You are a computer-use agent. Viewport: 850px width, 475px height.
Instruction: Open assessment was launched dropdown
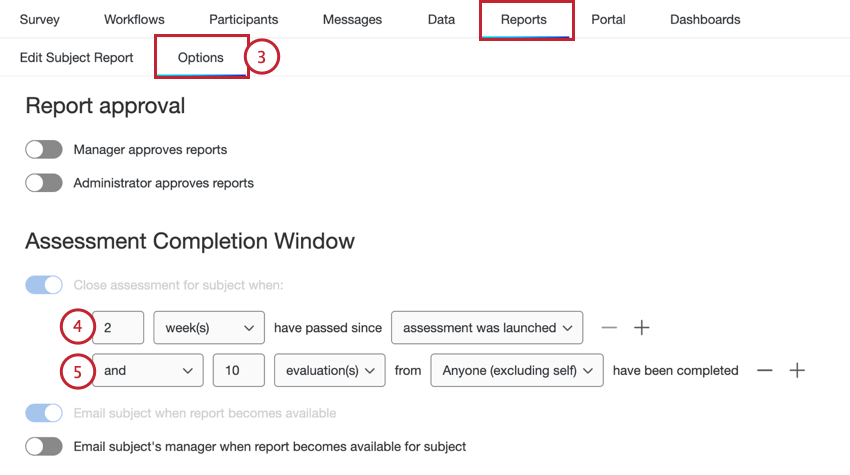(487, 328)
